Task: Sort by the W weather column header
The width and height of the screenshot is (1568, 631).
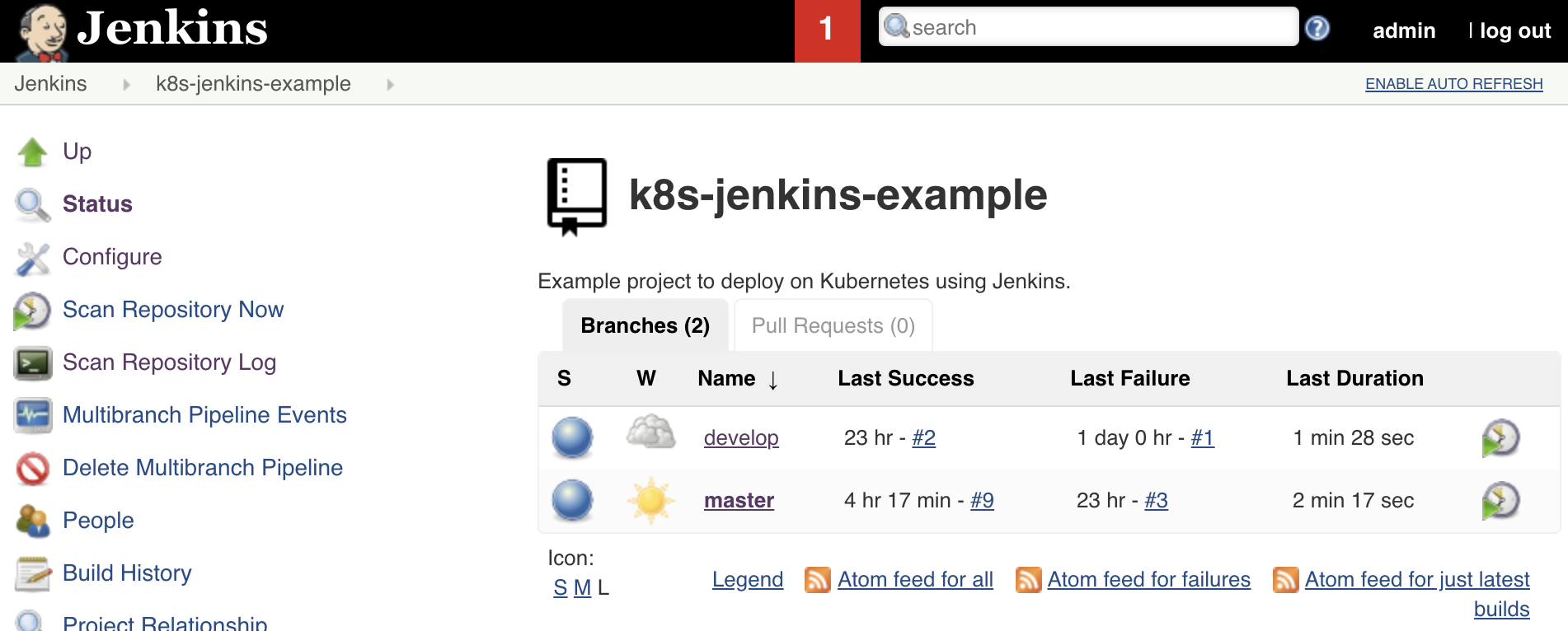Action: [646, 378]
